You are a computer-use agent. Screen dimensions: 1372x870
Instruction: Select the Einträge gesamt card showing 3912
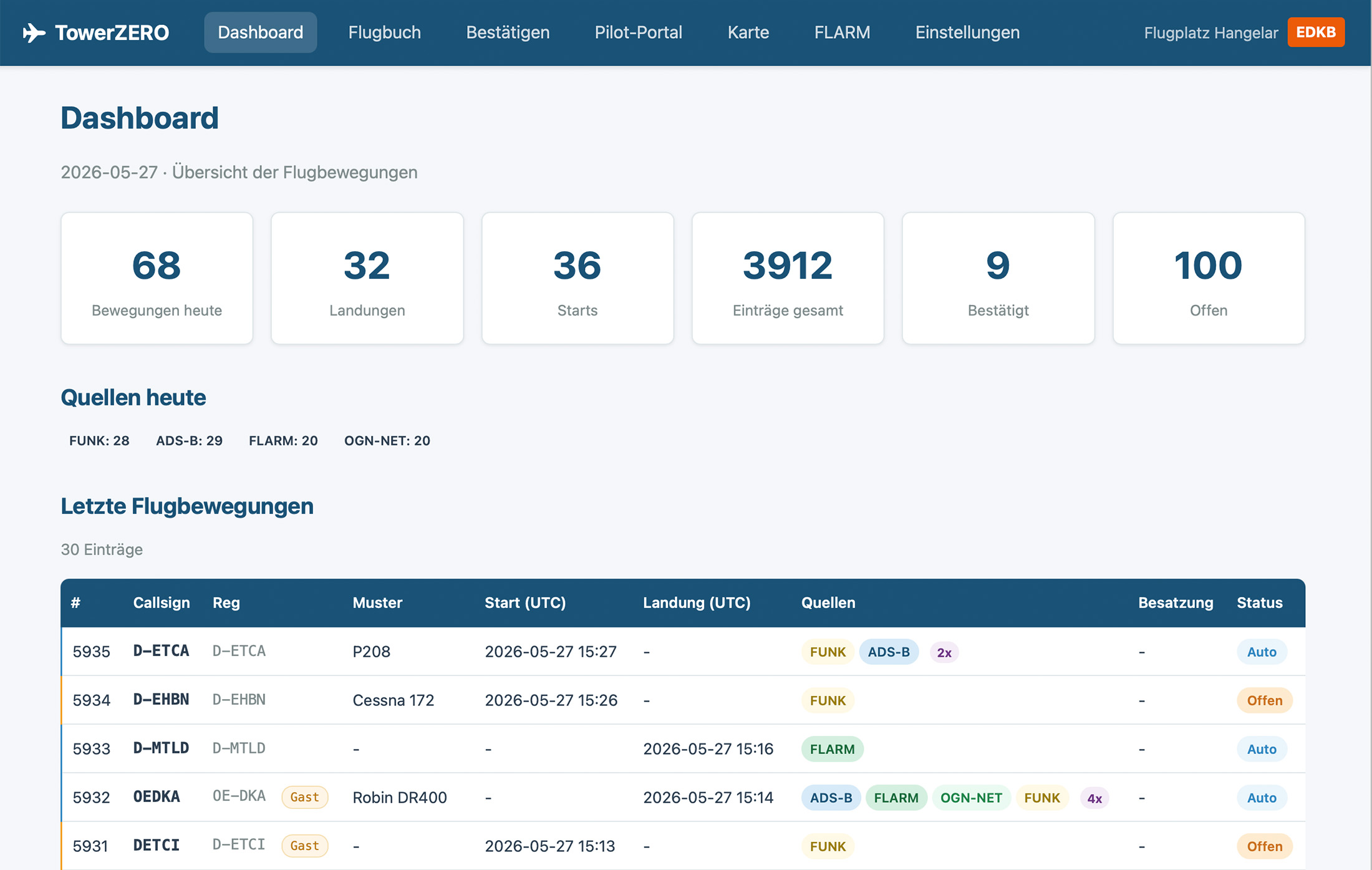(788, 278)
